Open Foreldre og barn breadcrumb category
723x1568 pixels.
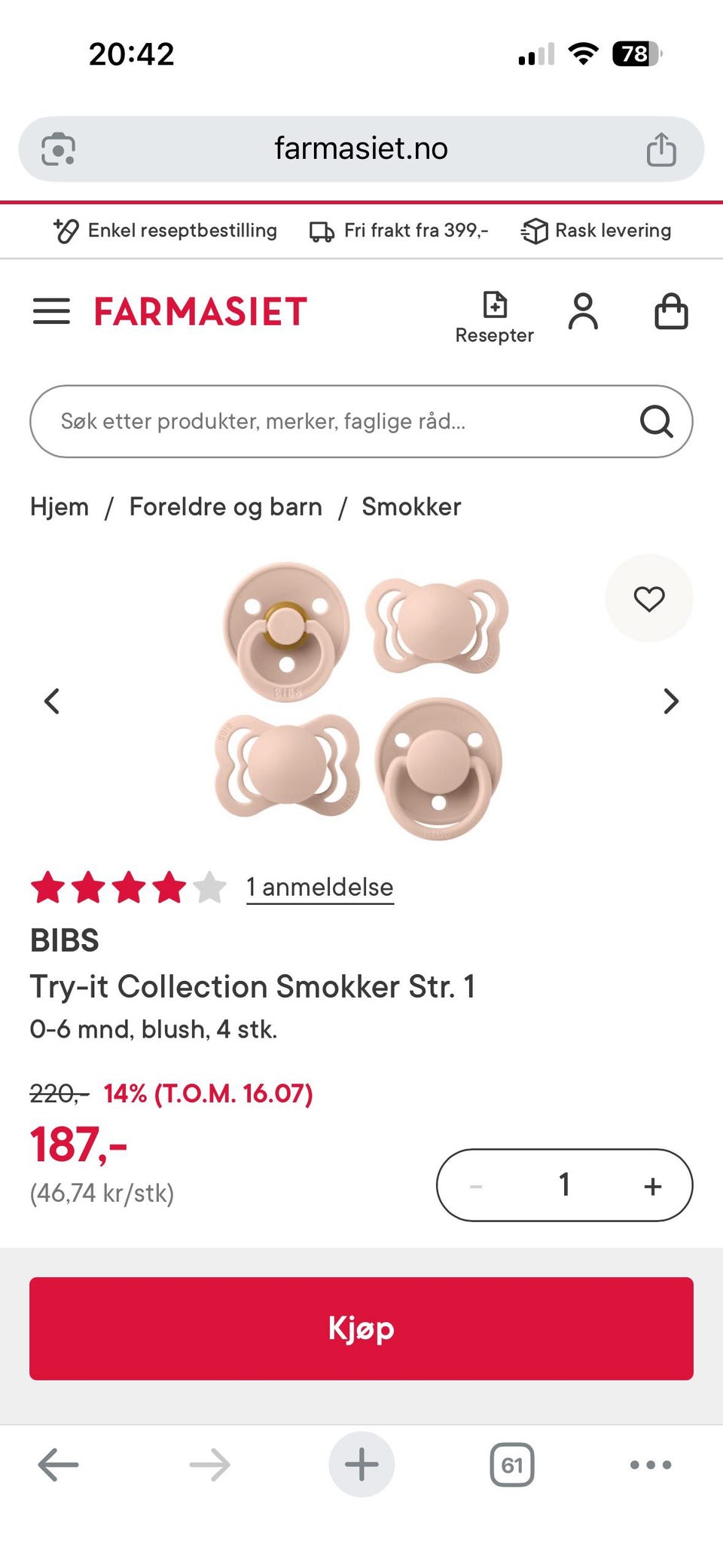point(226,507)
